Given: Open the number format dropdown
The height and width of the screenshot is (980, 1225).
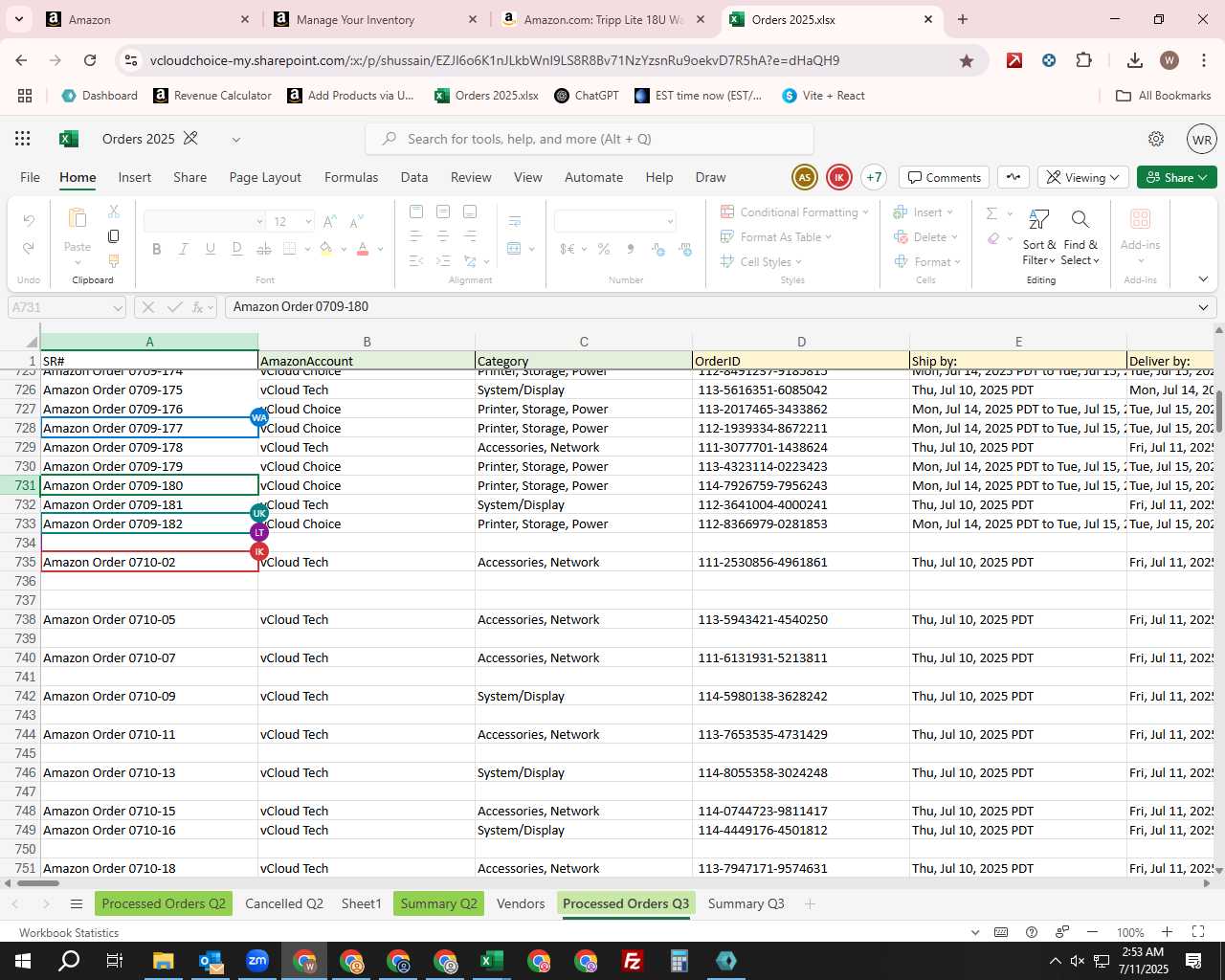Looking at the screenshot, I should (670, 221).
